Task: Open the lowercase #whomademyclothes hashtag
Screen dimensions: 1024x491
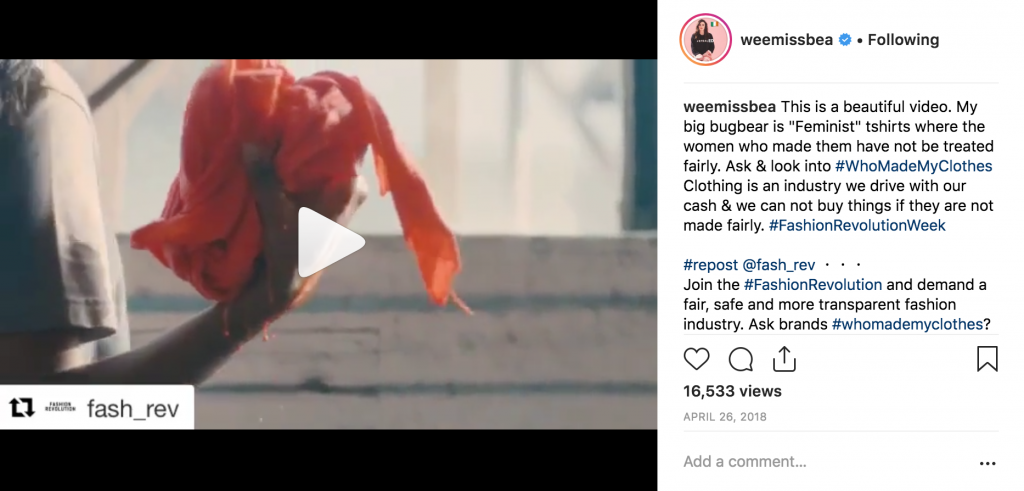Action: click(x=907, y=324)
